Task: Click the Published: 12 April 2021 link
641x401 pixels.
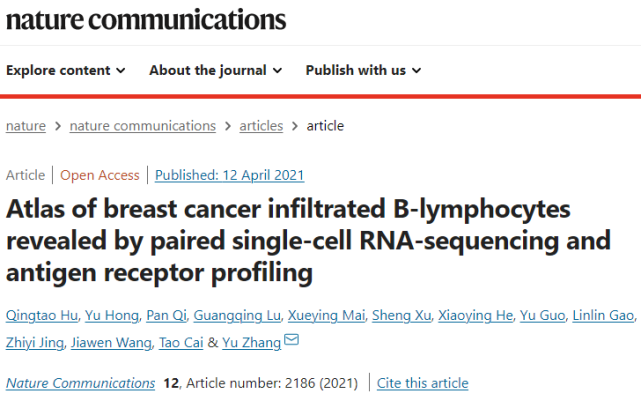Action: tap(229, 175)
